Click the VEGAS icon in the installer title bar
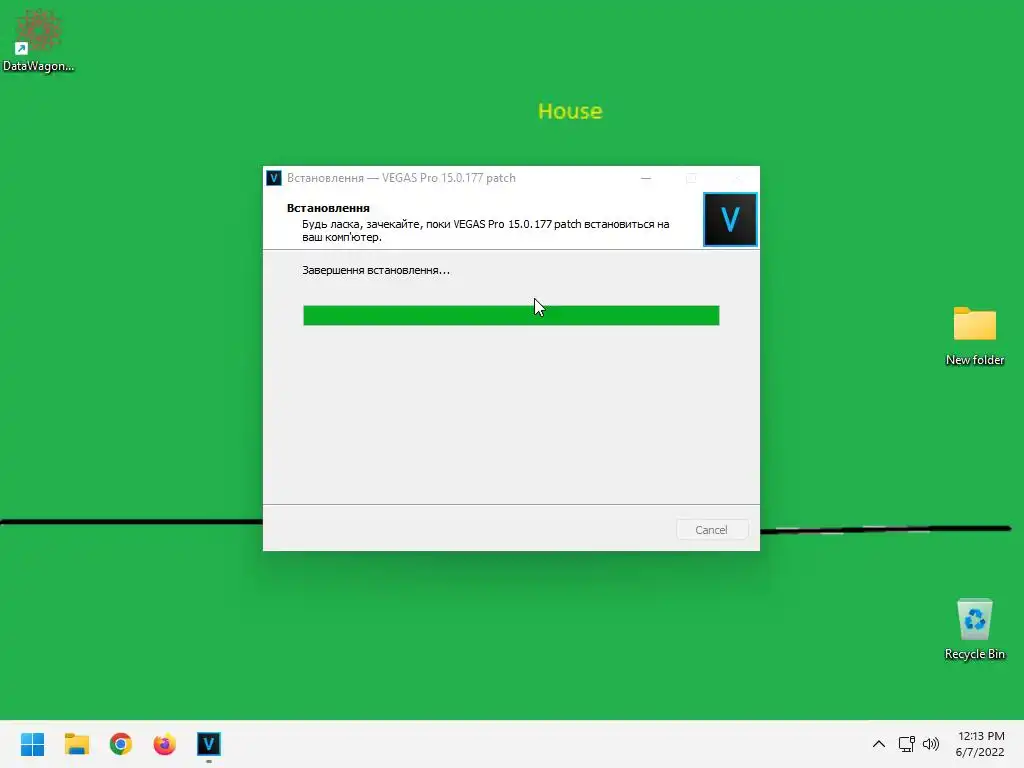 coord(274,178)
